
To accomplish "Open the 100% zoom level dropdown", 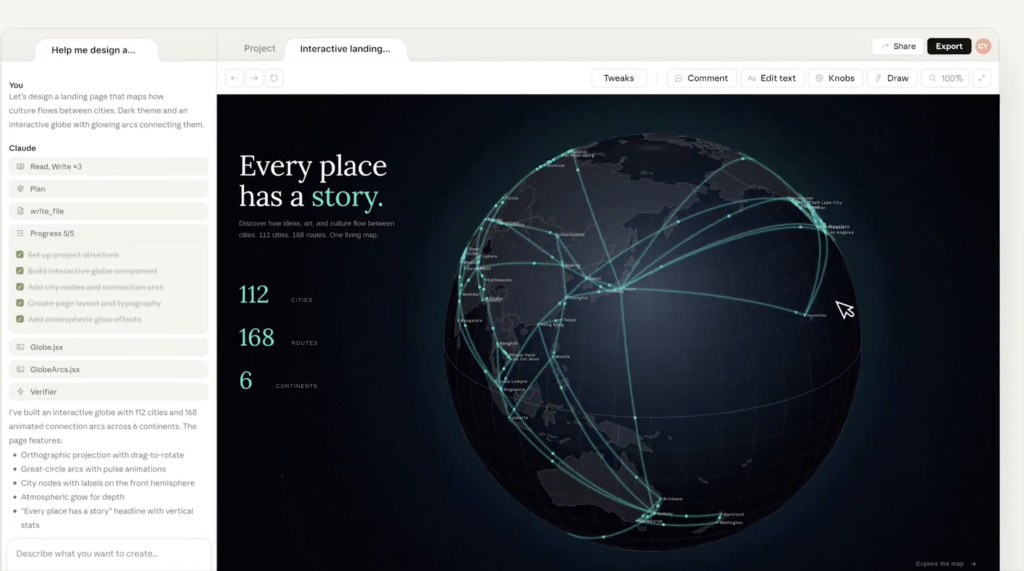I will [x=944, y=78].
